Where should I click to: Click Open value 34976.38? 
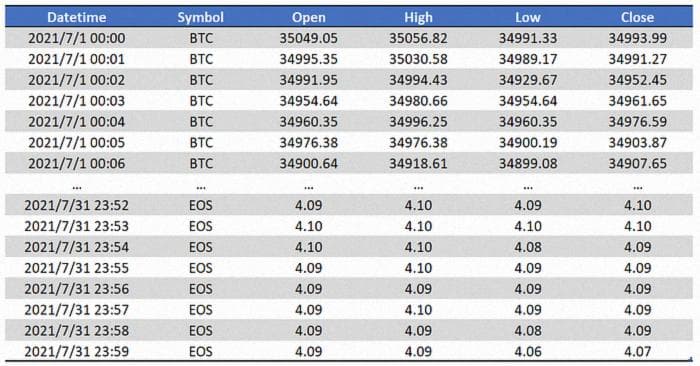[308, 143]
